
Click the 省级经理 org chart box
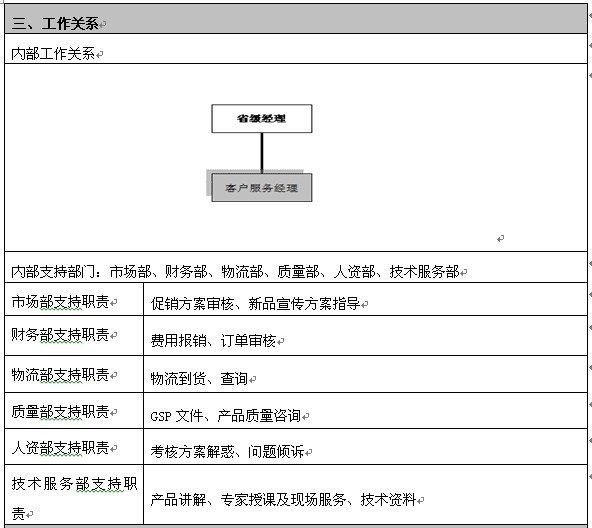pos(262,119)
